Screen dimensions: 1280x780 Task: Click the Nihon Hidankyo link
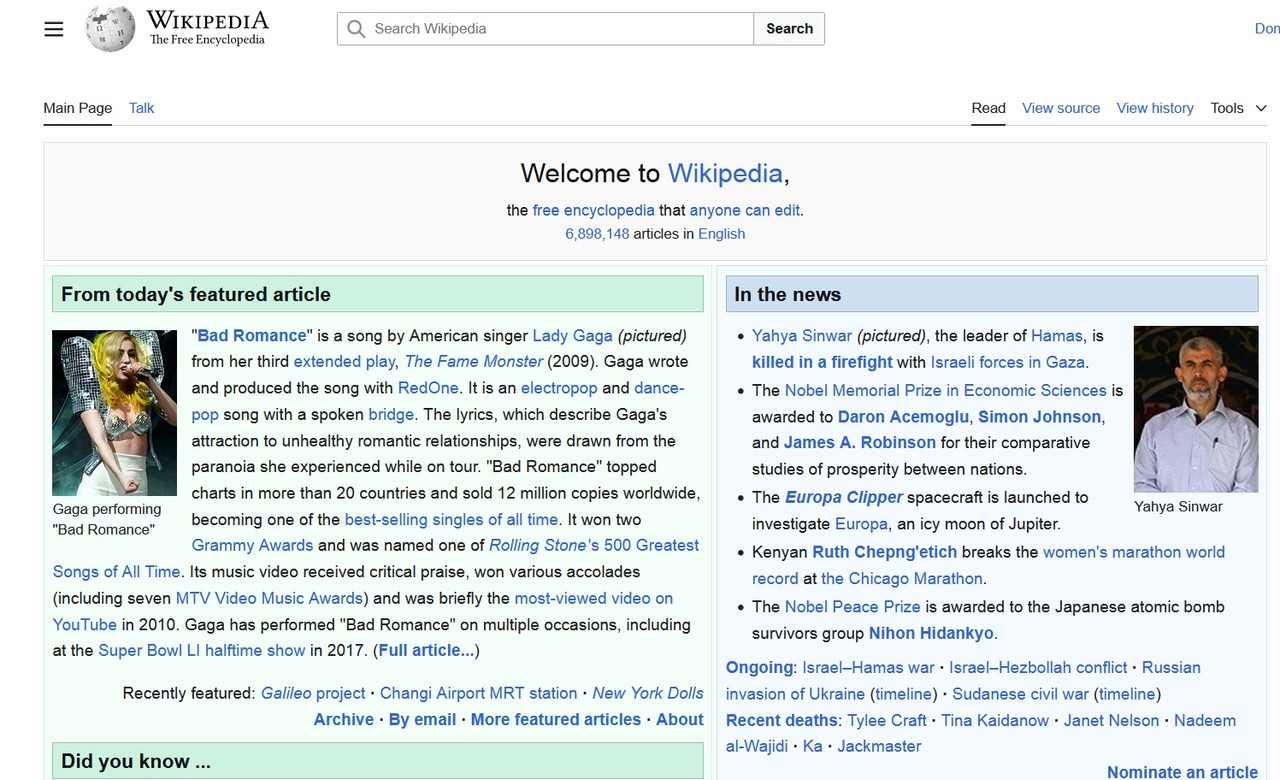(x=931, y=633)
